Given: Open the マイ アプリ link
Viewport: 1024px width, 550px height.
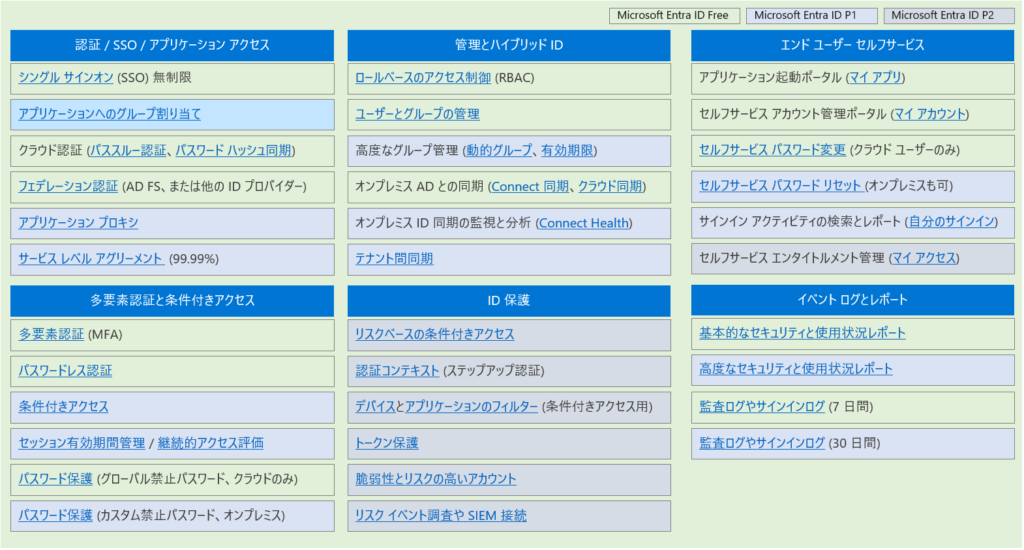Looking at the screenshot, I should [875, 78].
